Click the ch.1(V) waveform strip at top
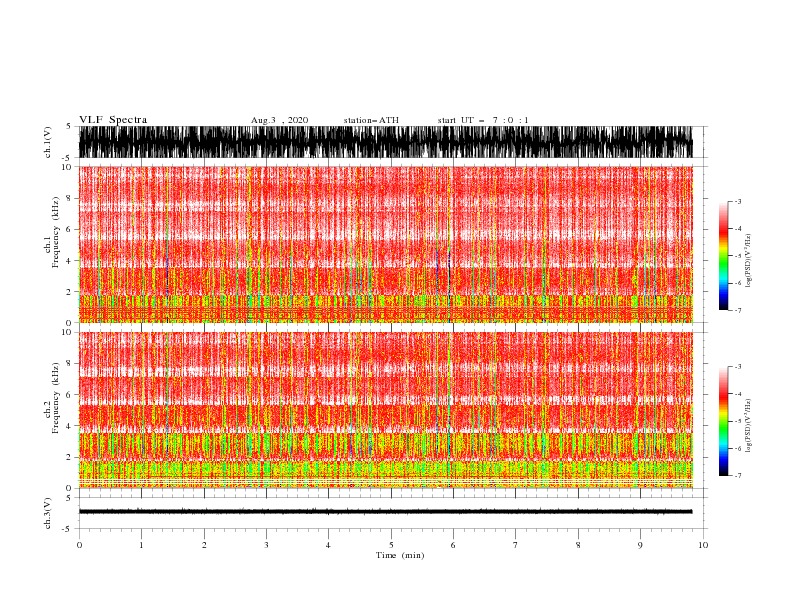Viewport: 792px width, 612px height. 385,142
